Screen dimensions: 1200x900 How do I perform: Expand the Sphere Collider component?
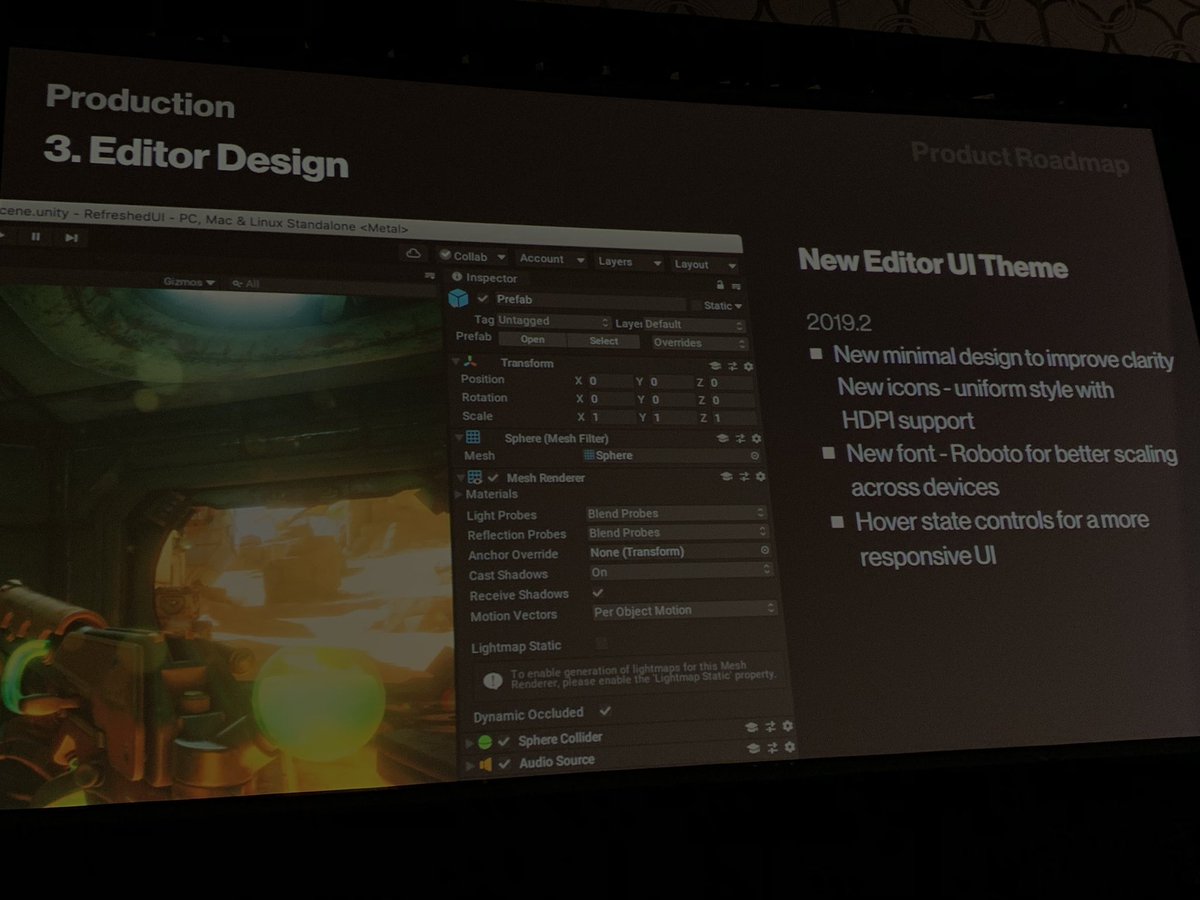pyautogui.click(x=470, y=742)
